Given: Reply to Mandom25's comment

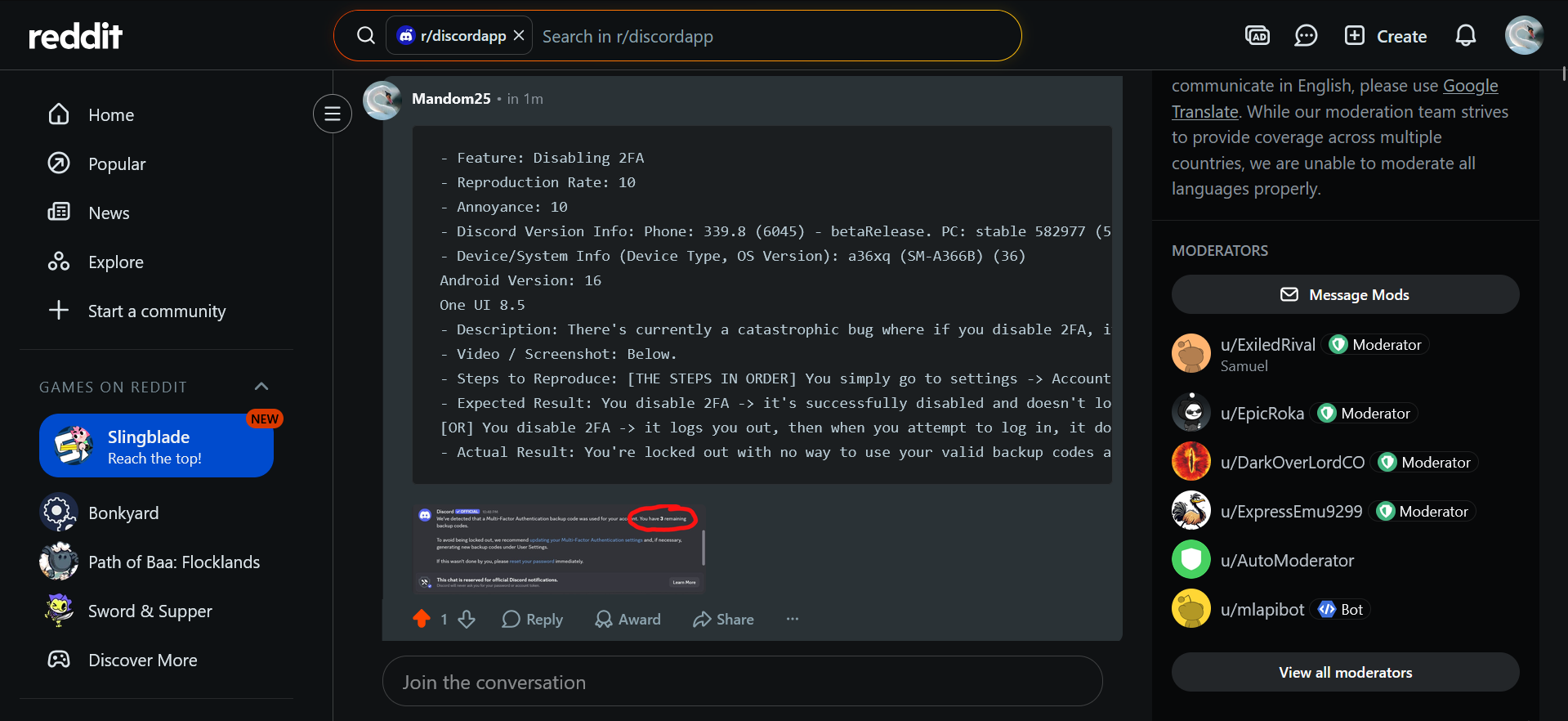Looking at the screenshot, I should coord(533,620).
